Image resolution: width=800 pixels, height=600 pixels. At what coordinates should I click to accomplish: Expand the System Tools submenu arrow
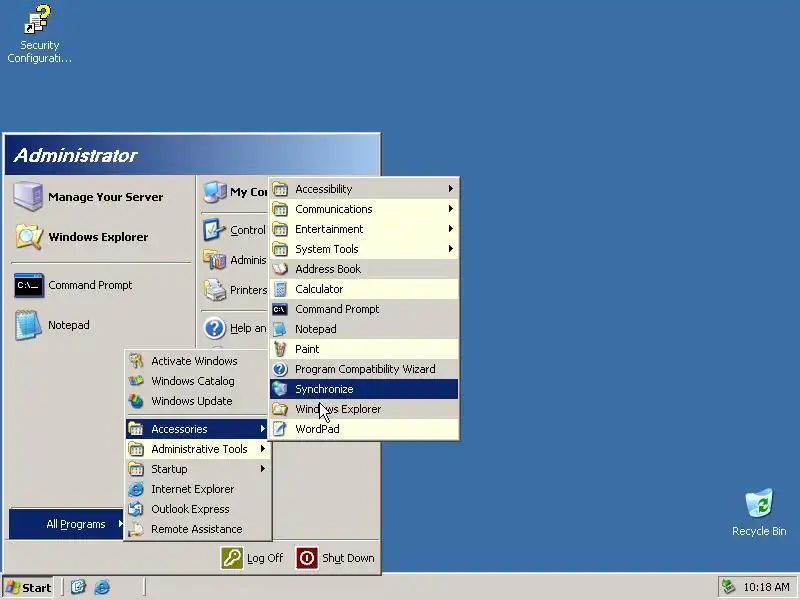(451, 249)
